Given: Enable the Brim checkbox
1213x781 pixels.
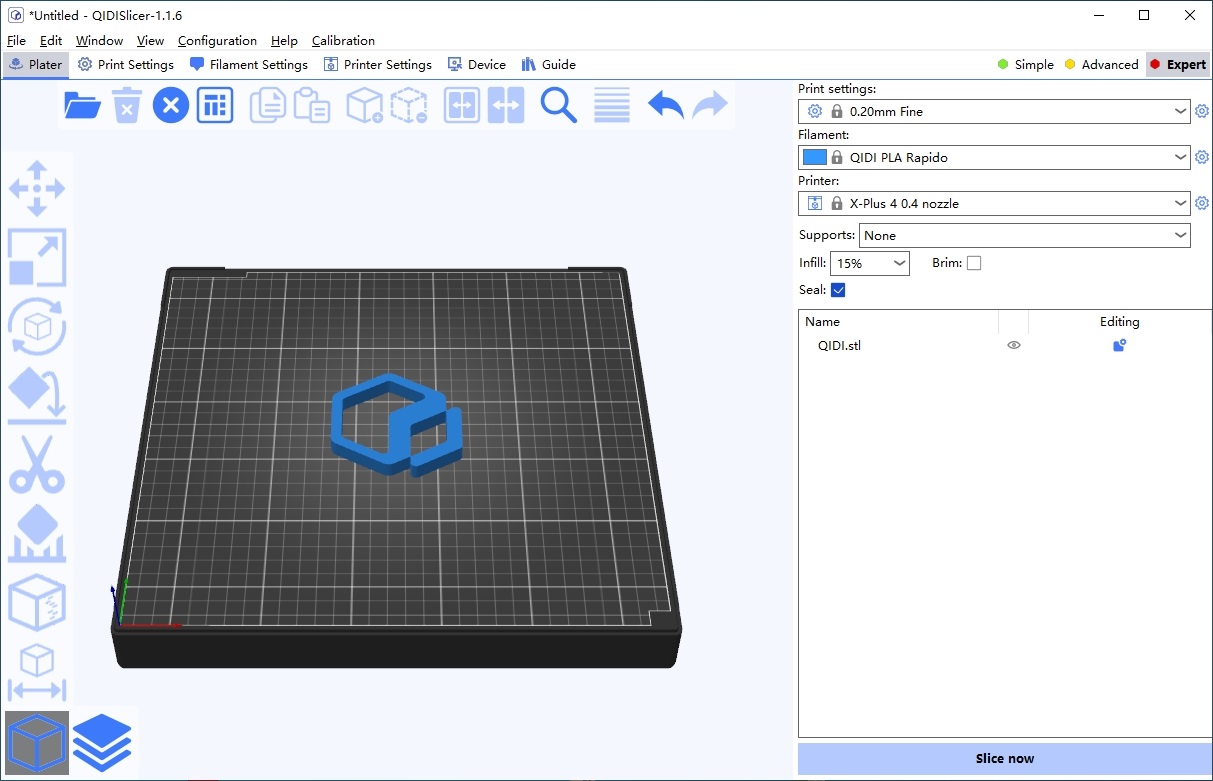Looking at the screenshot, I should point(974,263).
